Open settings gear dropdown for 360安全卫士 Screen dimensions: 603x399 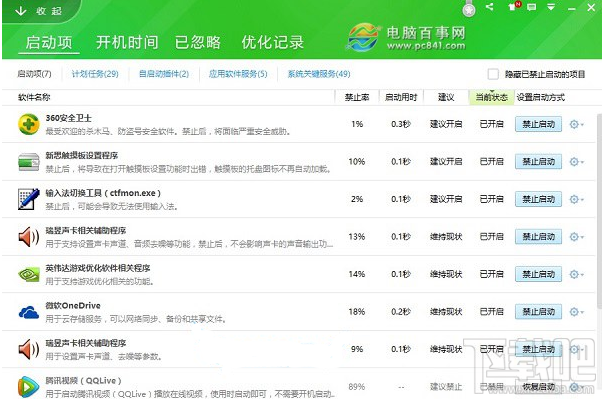coord(576,125)
